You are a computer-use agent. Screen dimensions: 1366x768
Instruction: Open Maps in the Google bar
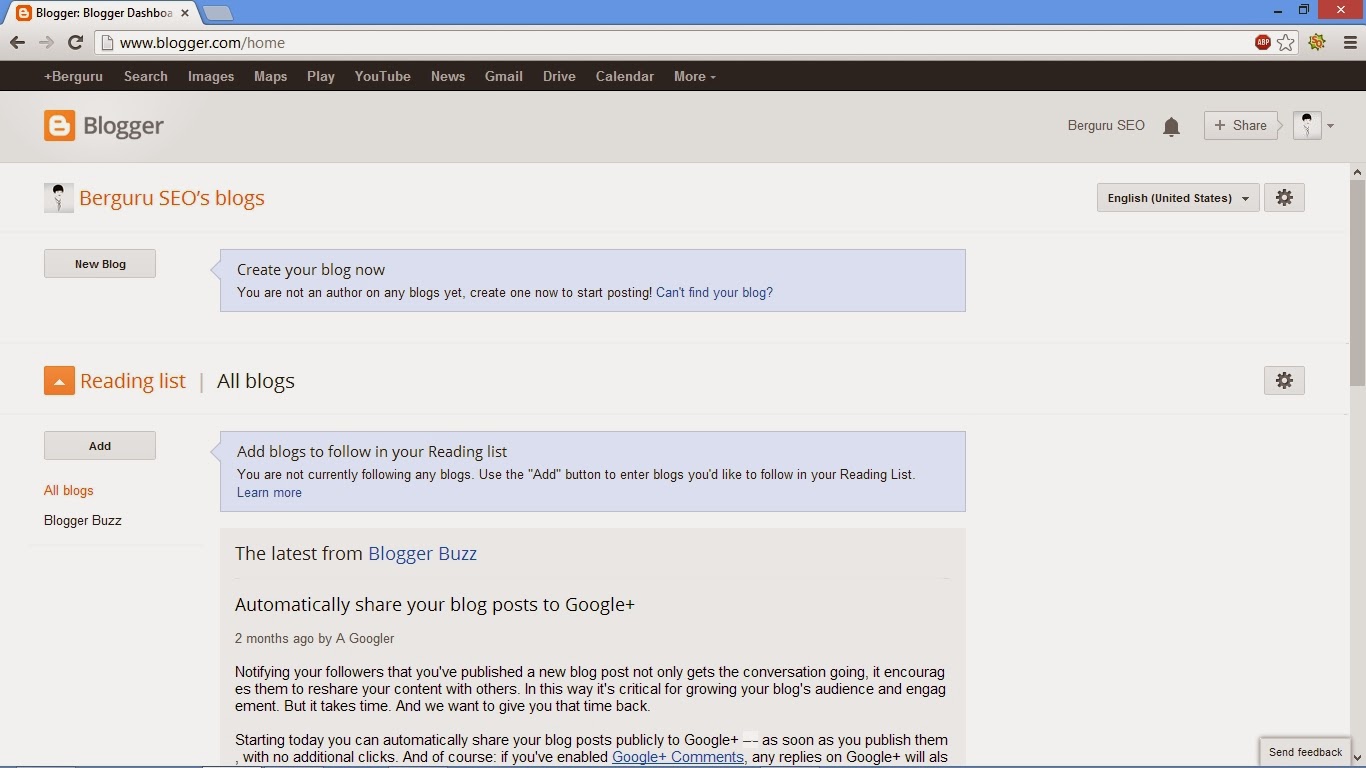coord(270,76)
